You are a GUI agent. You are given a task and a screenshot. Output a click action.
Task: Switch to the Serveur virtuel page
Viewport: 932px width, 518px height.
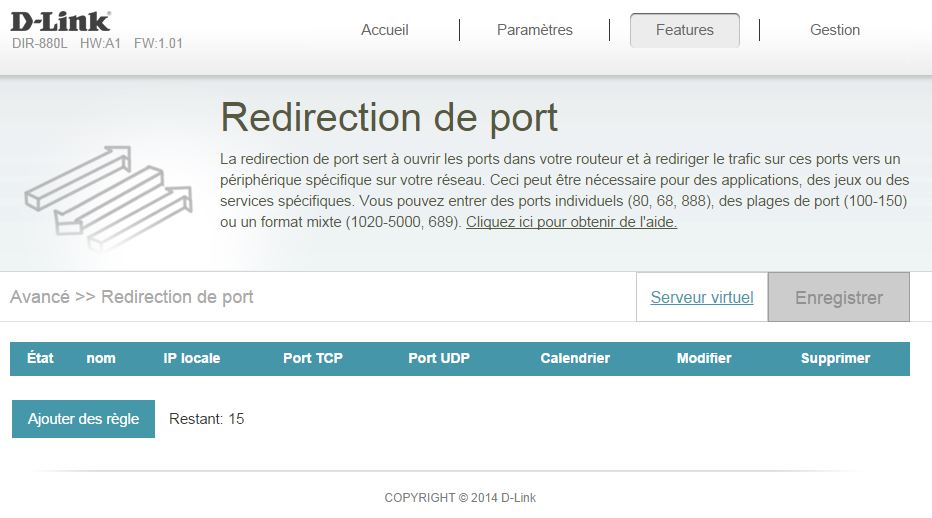tap(702, 297)
